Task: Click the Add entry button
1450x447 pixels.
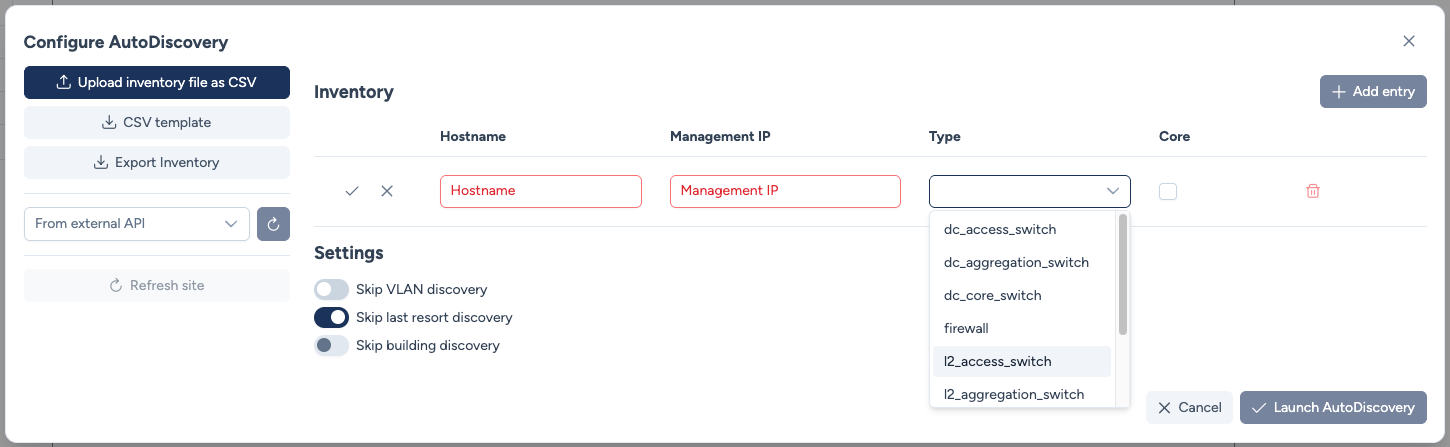Action: (x=1373, y=91)
